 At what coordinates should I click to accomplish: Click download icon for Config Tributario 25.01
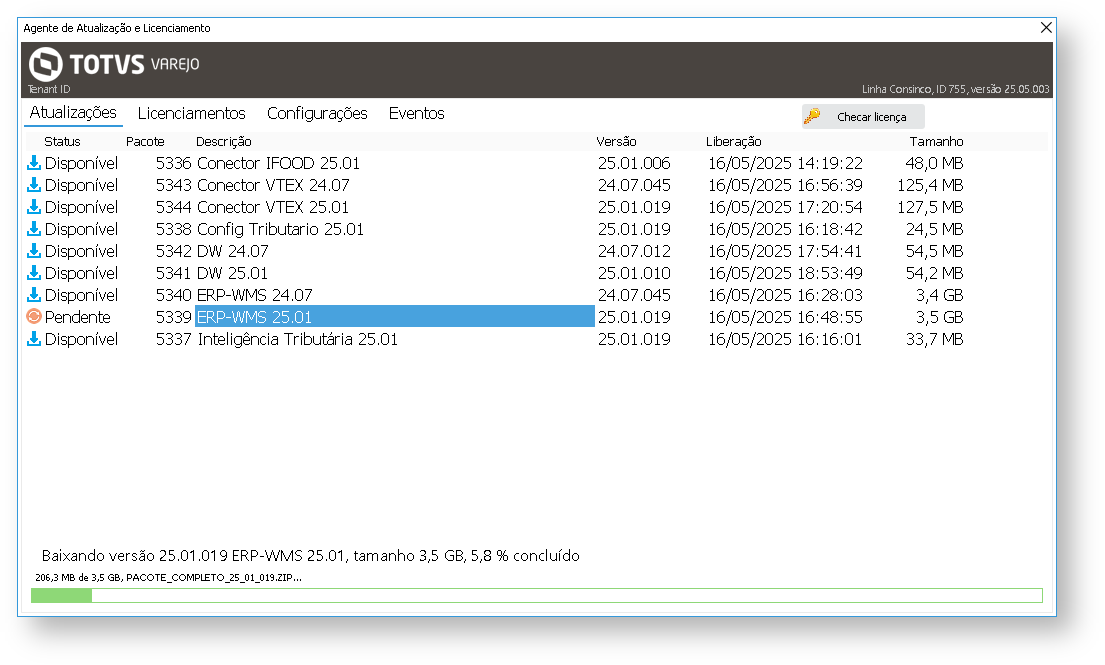(33, 228)
